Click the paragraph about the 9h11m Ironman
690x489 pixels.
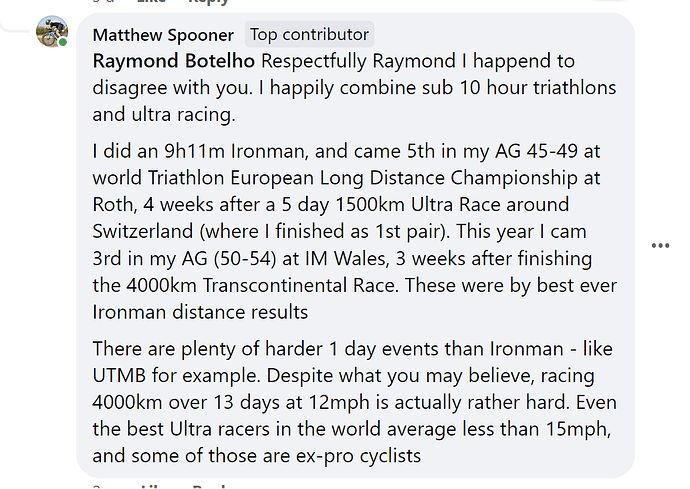[x=355, y=232]
